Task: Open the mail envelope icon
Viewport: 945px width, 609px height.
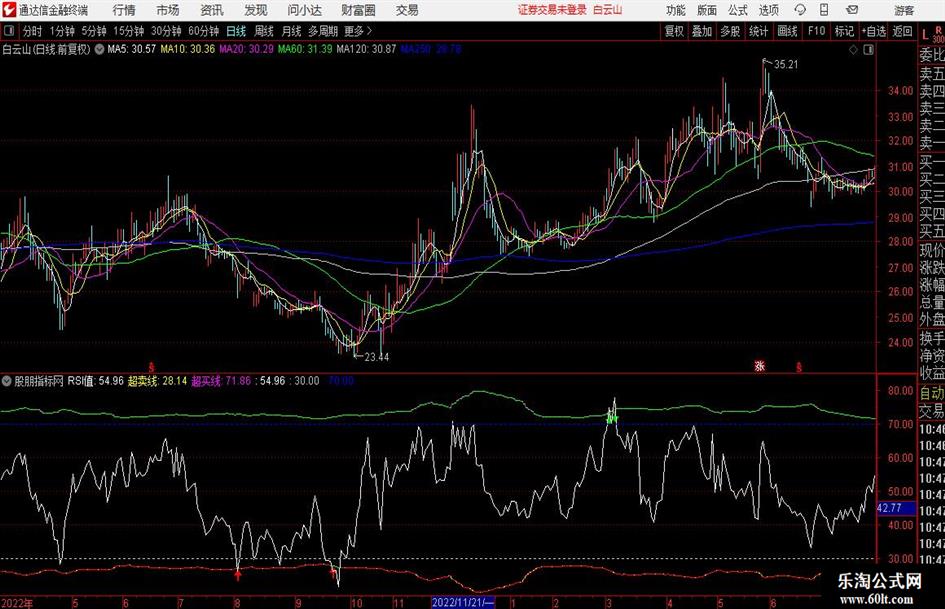Action: coord(852,10)
